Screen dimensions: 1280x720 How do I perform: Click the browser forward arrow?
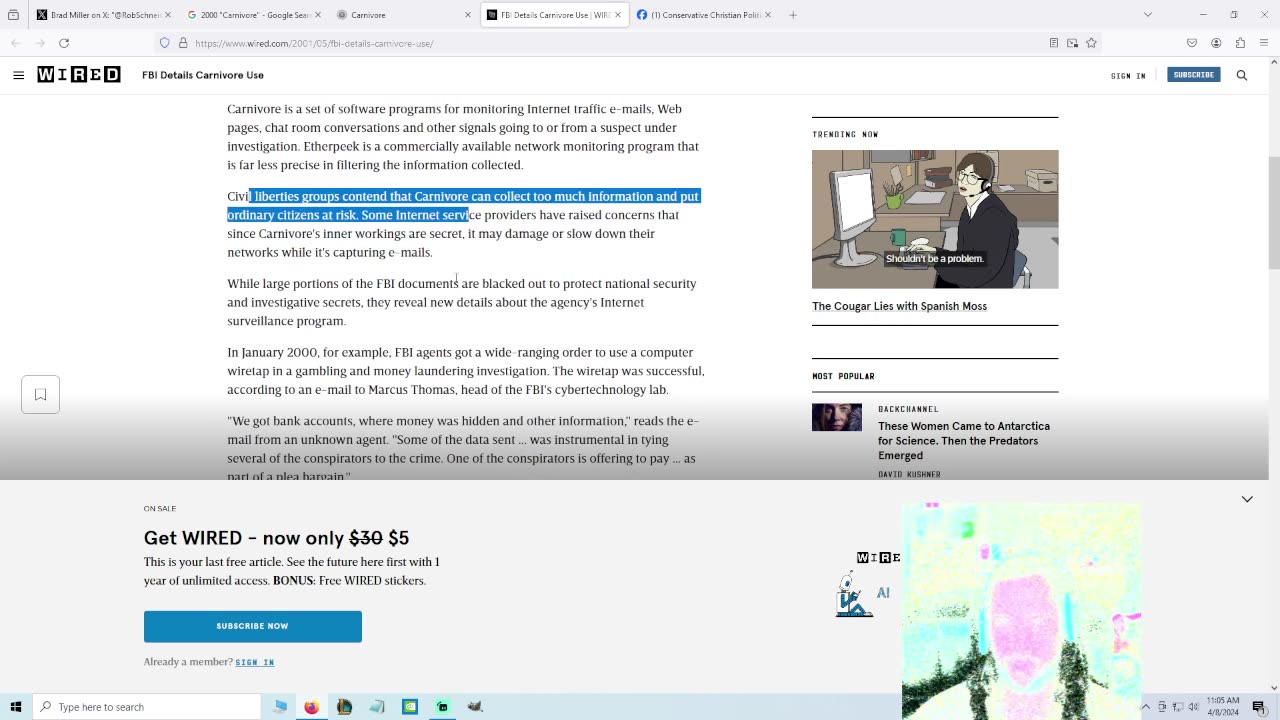click(x=40, y=43)
